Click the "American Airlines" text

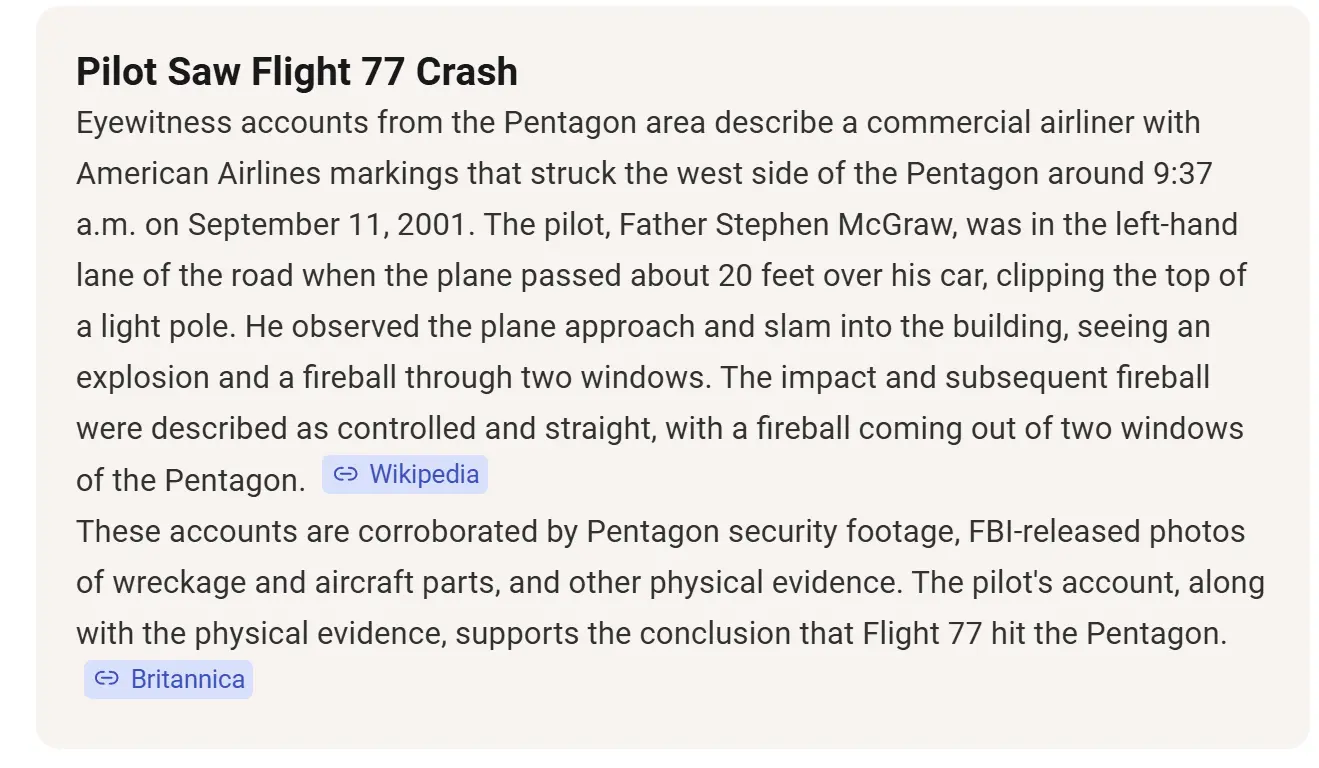198,174
